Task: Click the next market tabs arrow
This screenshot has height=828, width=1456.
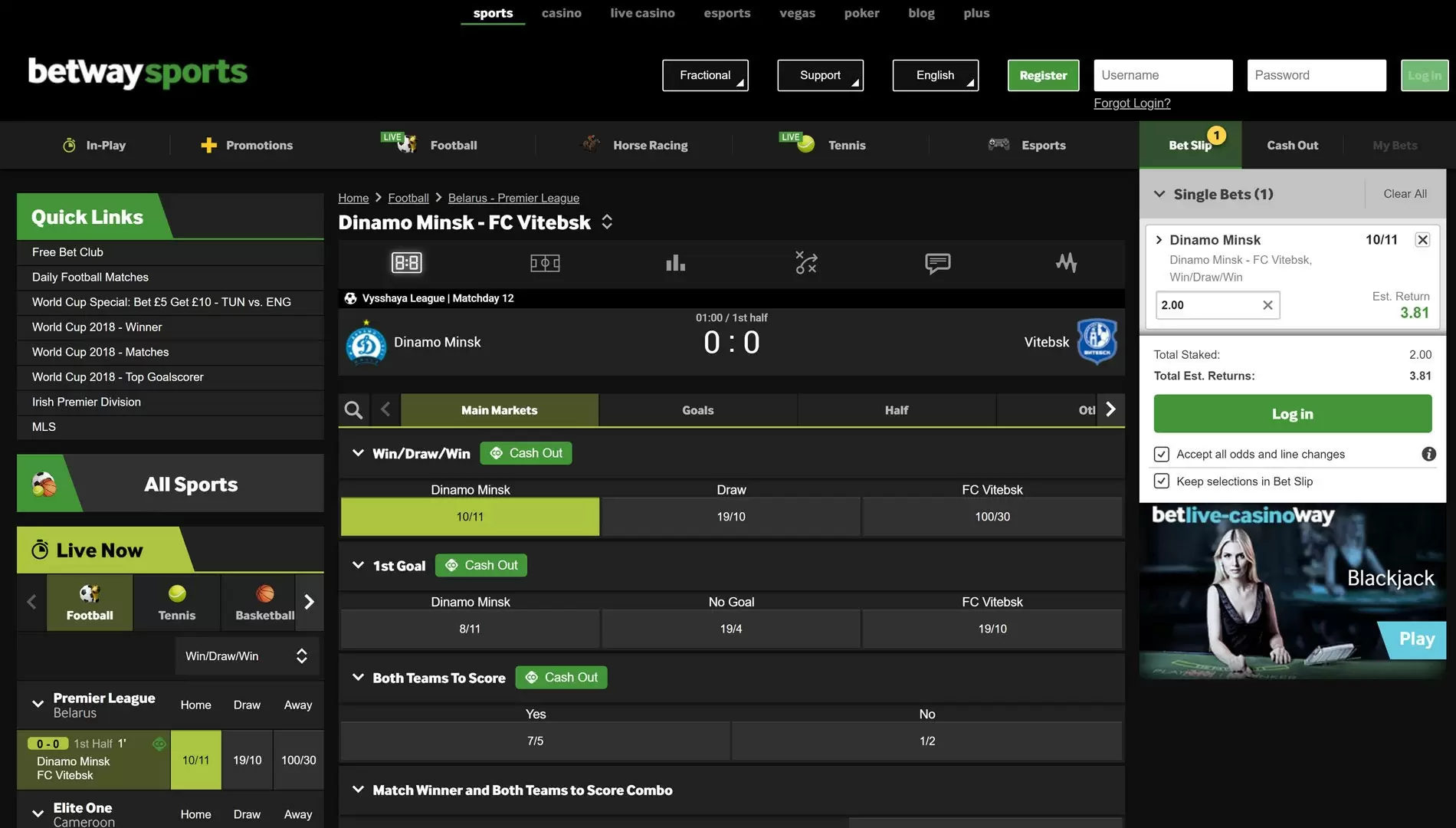Action: click(x=1110, y=409)
